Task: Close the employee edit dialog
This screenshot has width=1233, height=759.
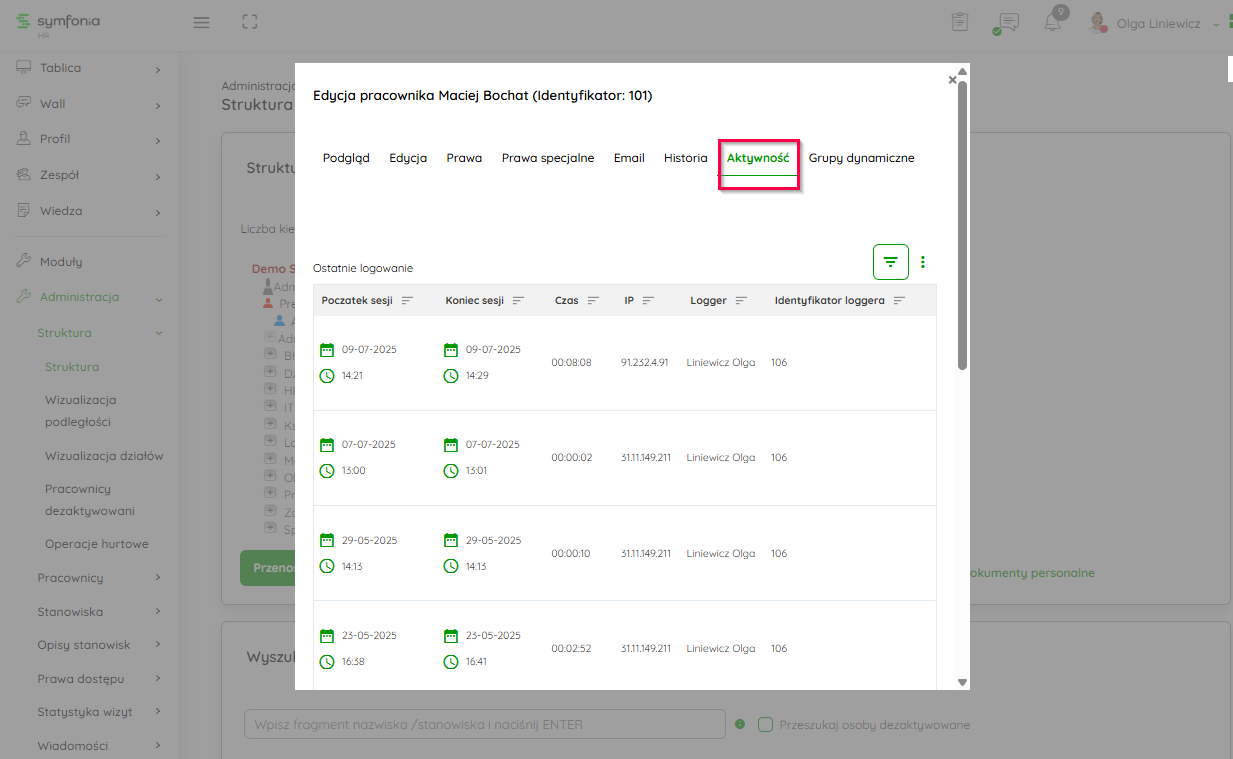Action: tap(952, 80)
